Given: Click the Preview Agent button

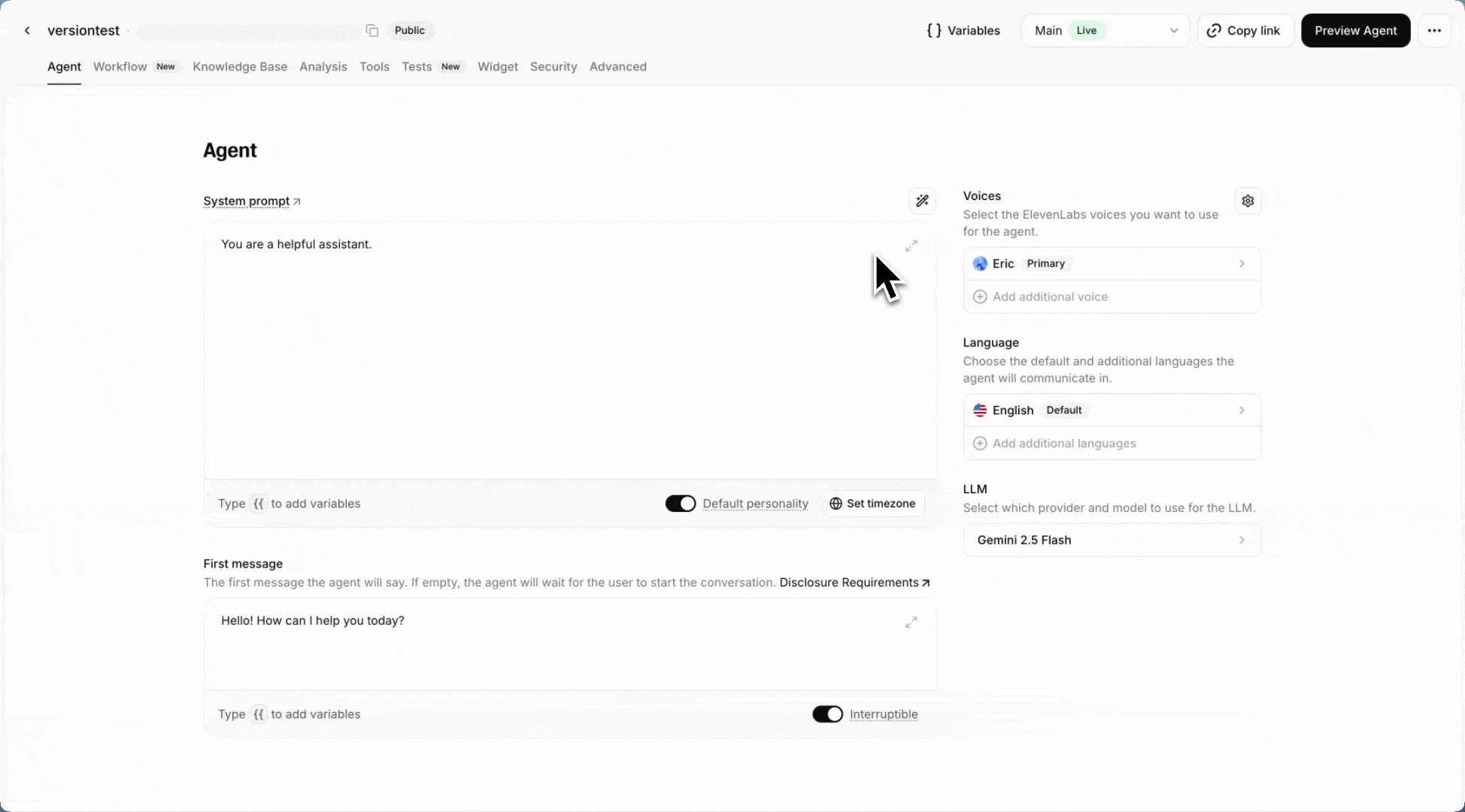Looking at the screenshot, I should [x=1355, y=30].
